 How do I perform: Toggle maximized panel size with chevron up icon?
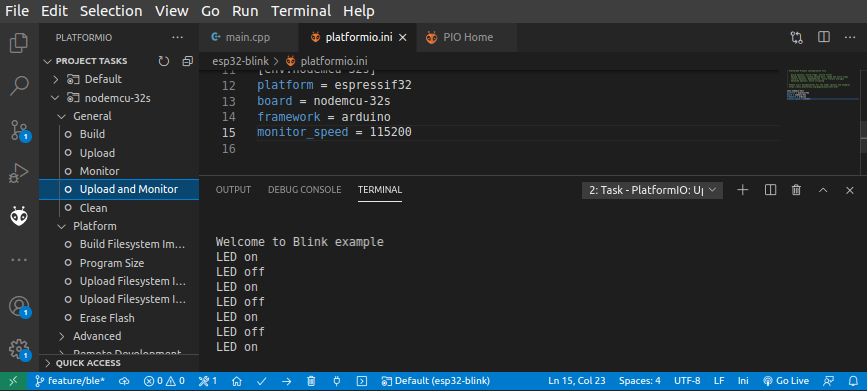coord(823,190)
